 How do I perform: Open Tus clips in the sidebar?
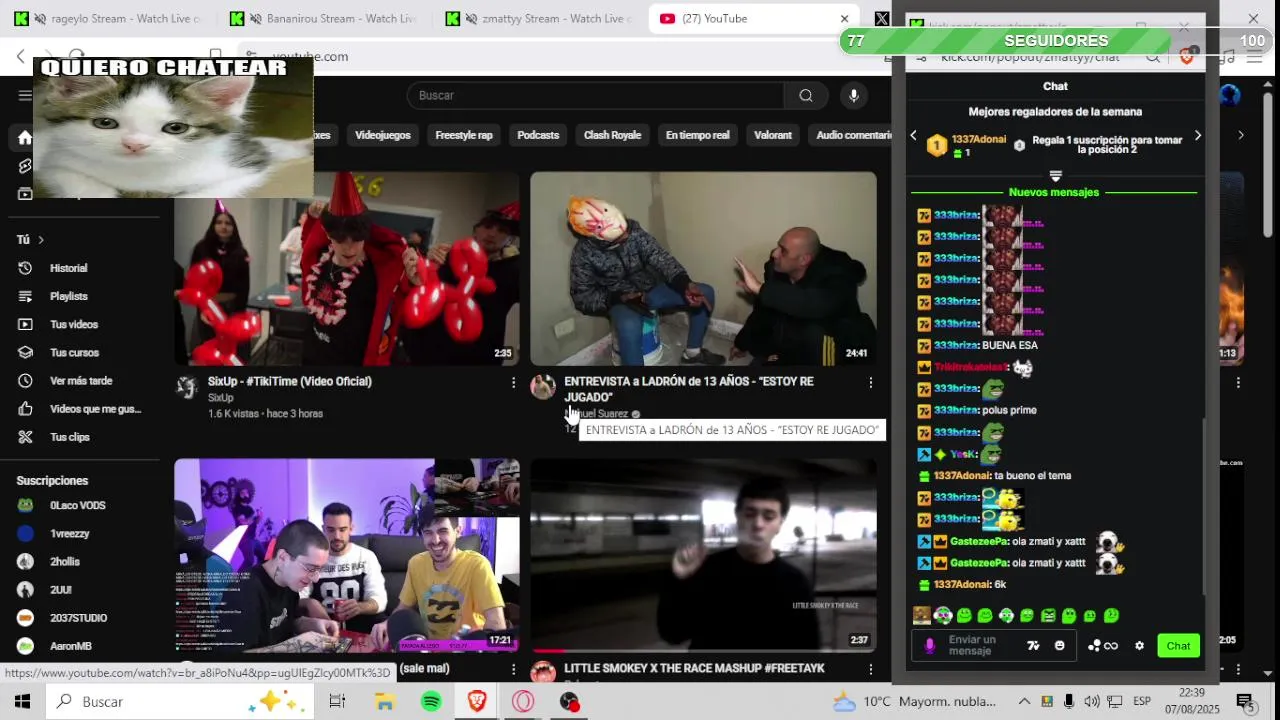[69, 437]
